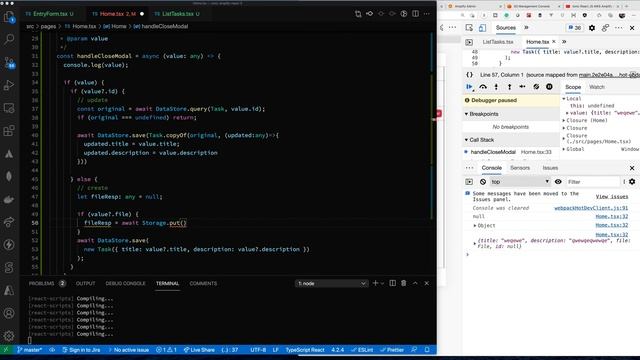Click the View issues link
The image size is (640, 360).
[x=611, y=197]
